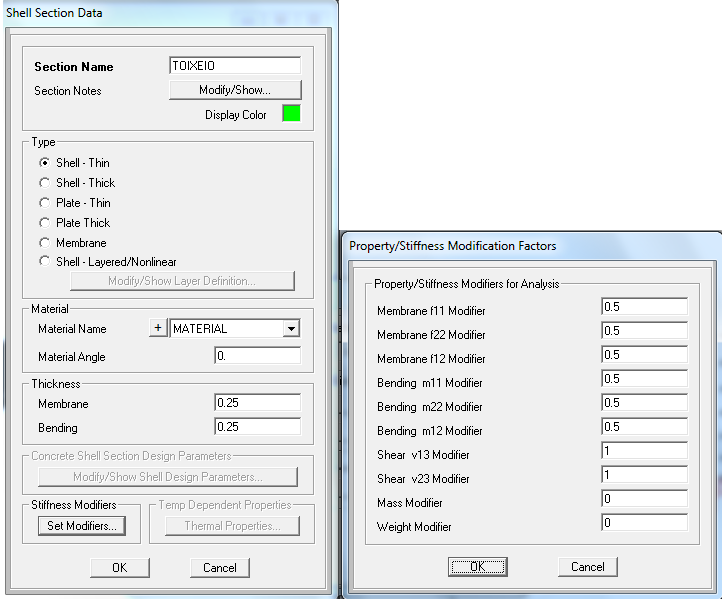Click Property/Stiffness Modification Factors title bar
Viewport: 722px width, 599px height.
point(532,246)
